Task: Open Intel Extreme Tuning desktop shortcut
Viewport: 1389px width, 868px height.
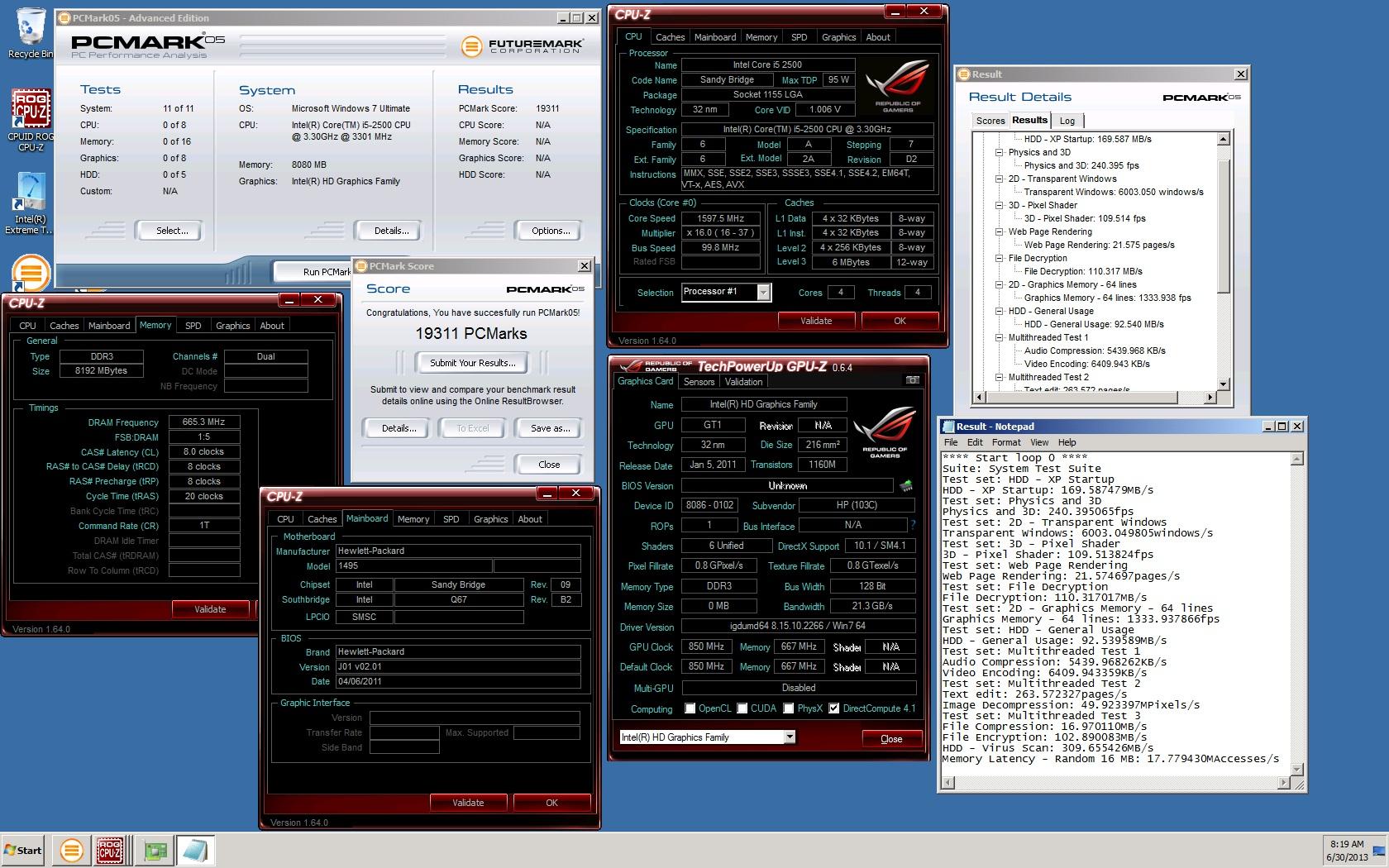Action: pos(31,204)
